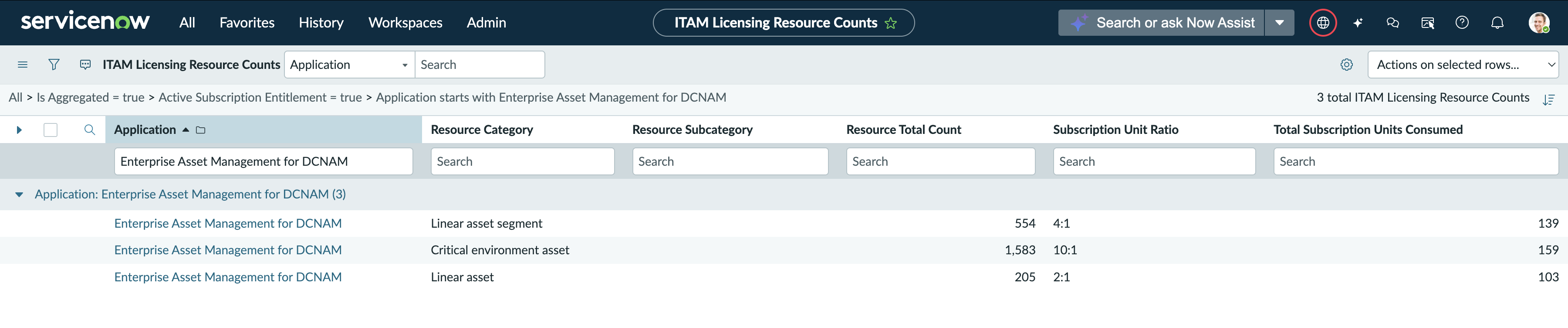1568x328 pixels.
Task: Expand the search dropdown arrow beside Now Assist
Action: pos(1280,23)
